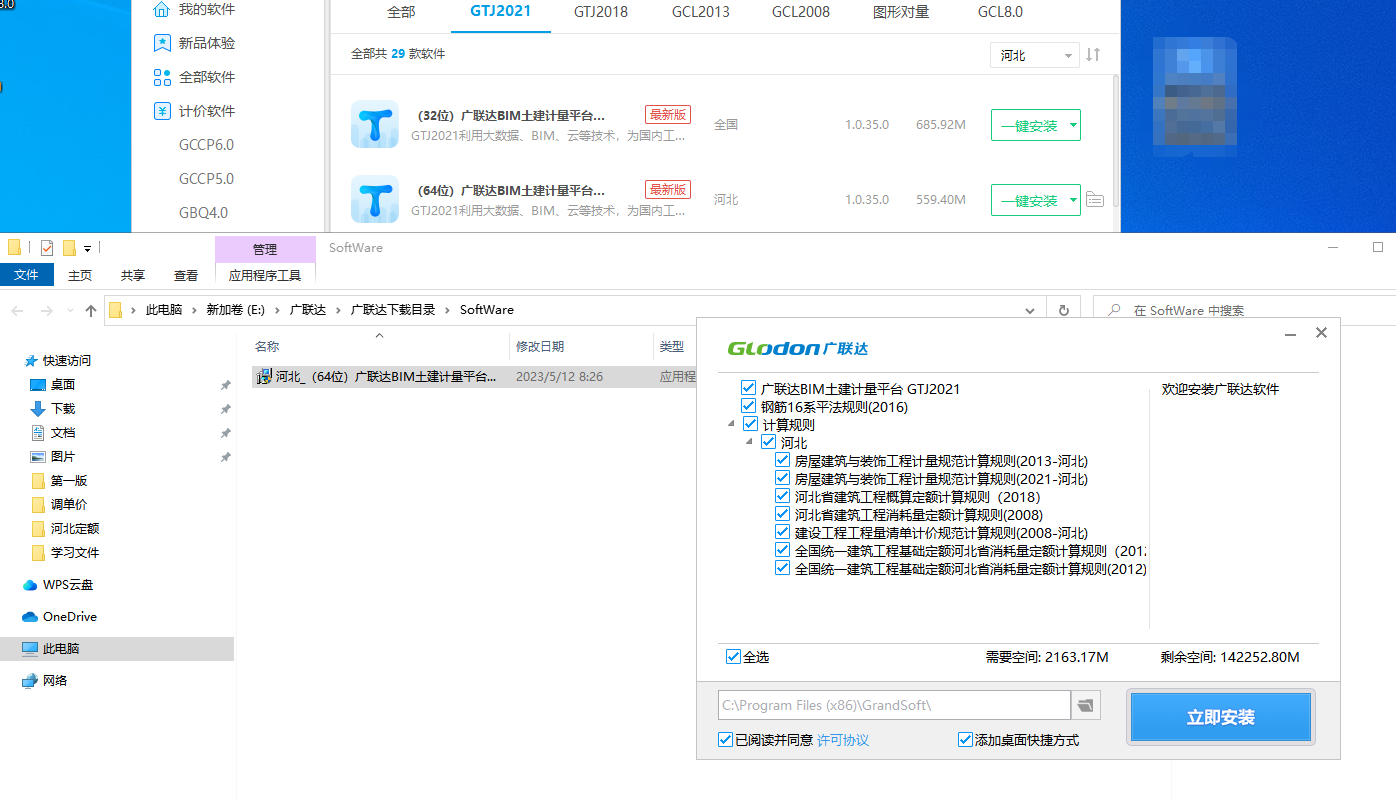Sort files by 修改日期 column header
The image size is (1396, 798).
pos(540,346)
